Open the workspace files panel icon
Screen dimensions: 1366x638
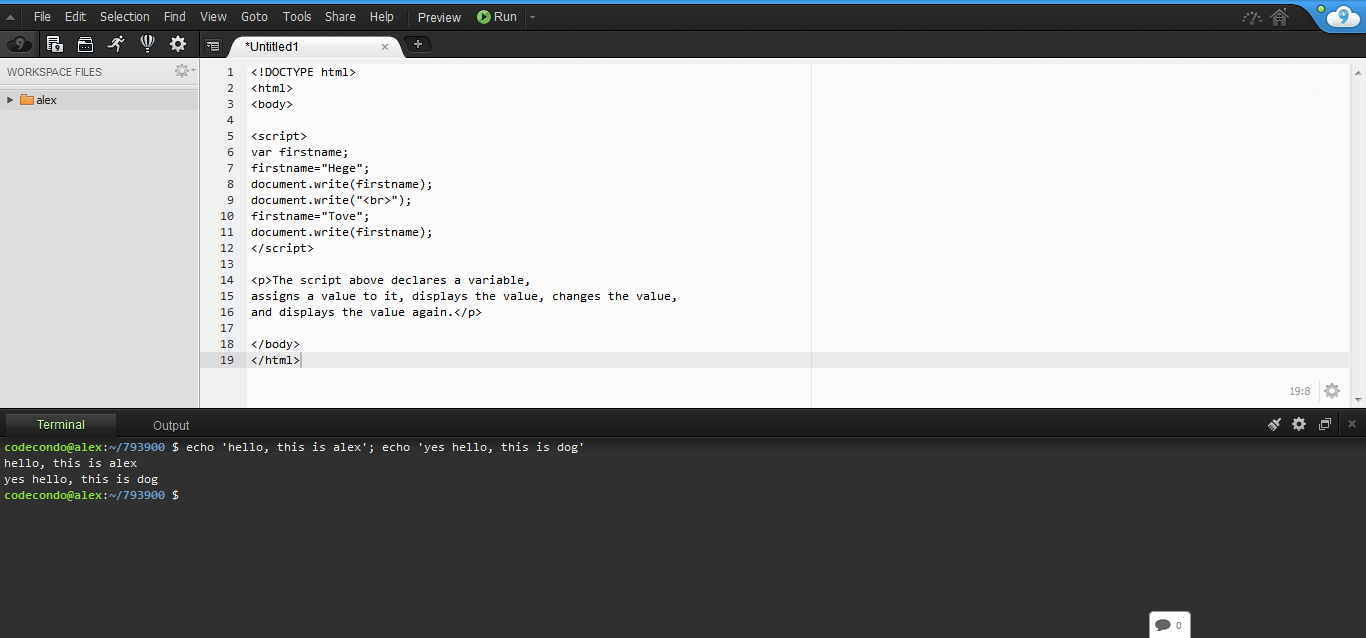point(55,44)
